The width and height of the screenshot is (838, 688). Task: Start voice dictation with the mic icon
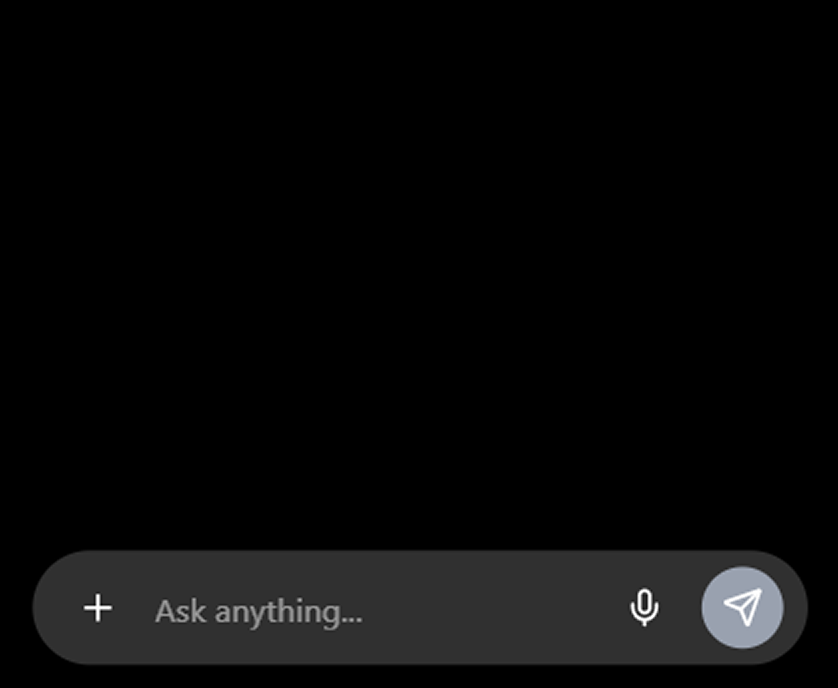pyautogui.click(x=645, y=608)
